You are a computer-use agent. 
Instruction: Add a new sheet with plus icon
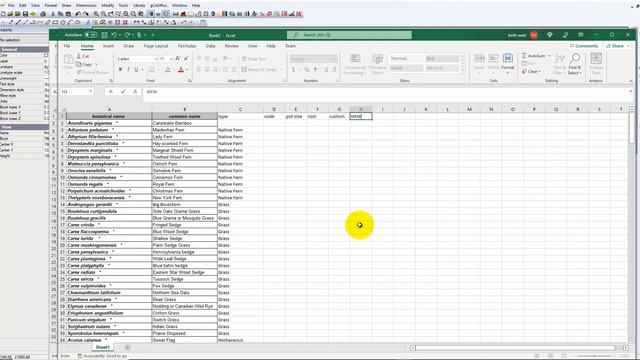pyautogui.click(x=127, y=347)
